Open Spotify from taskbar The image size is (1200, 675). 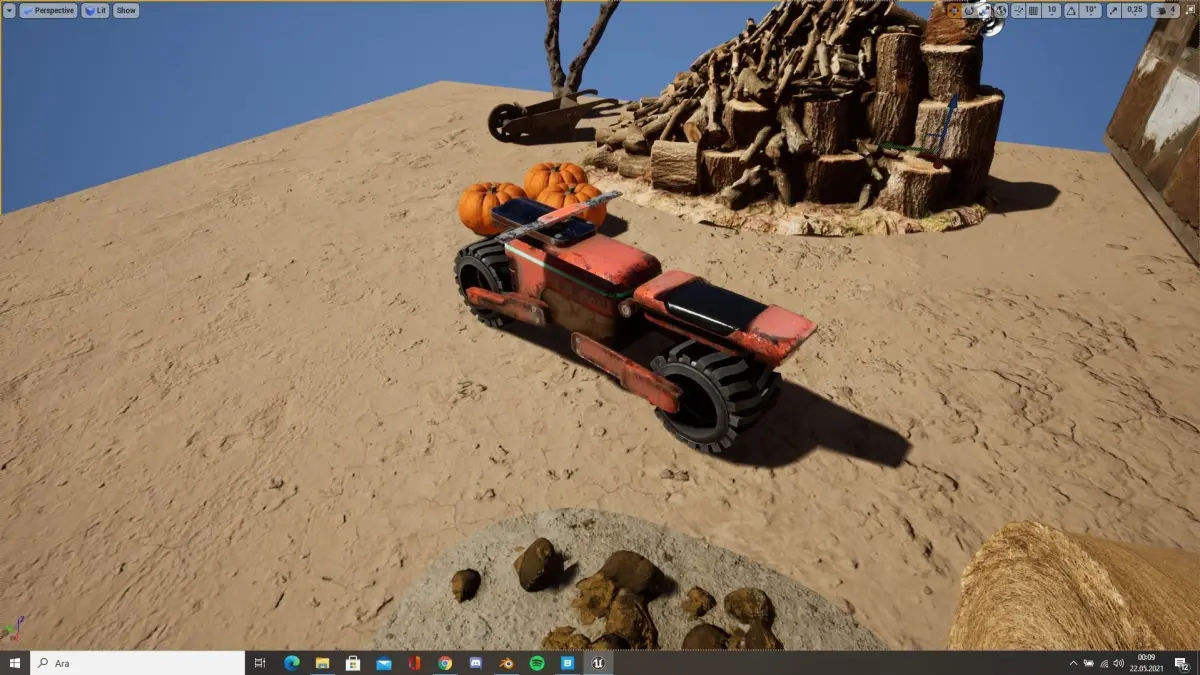(537, 663)
